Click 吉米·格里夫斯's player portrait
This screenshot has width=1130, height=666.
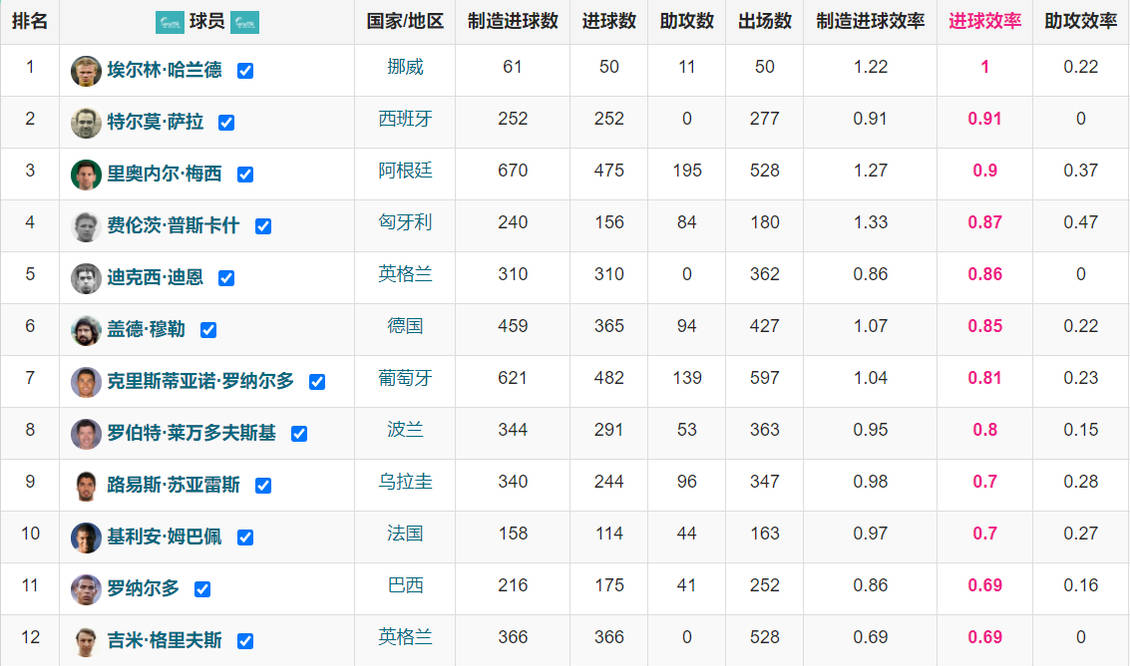point(86,641)
